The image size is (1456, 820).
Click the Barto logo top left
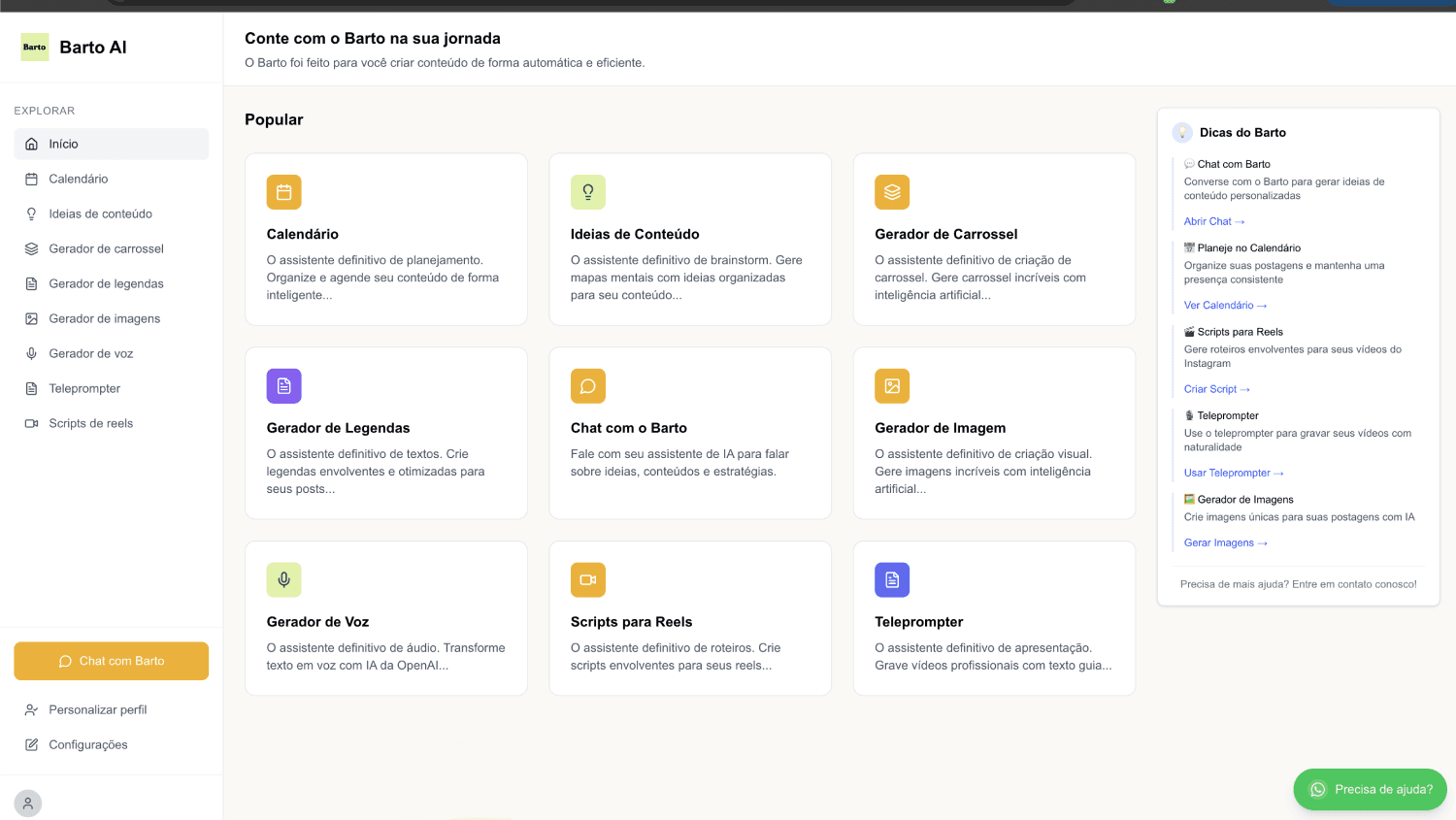(34, 47)
